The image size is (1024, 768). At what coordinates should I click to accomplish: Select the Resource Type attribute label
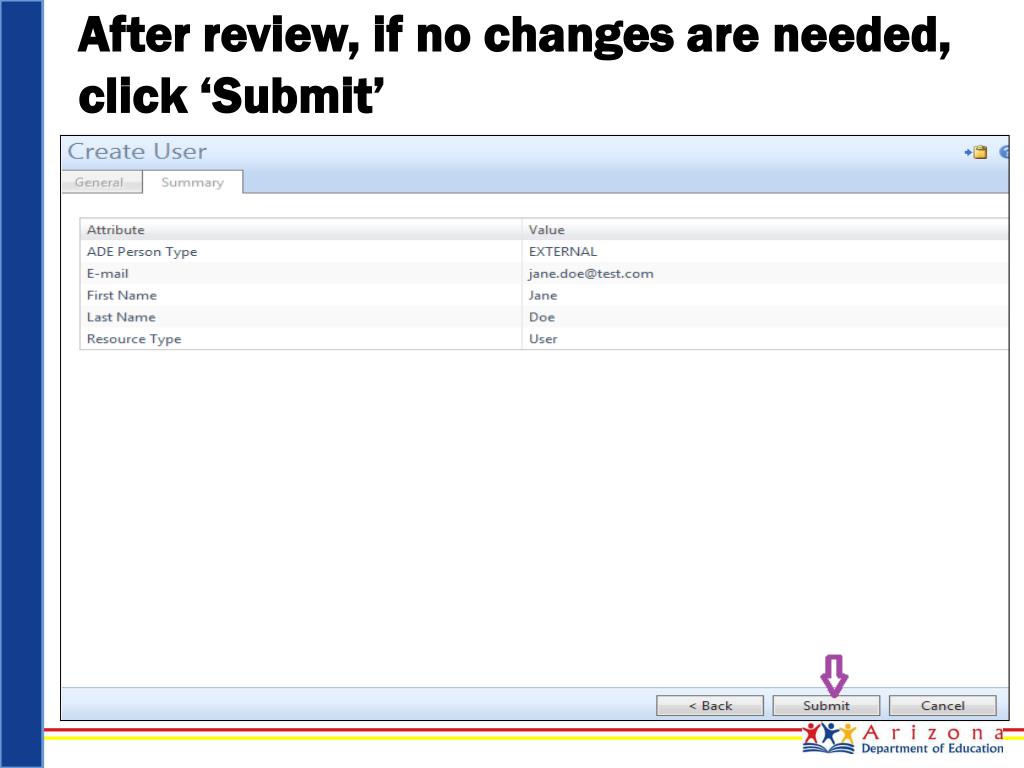click(134, 339)
